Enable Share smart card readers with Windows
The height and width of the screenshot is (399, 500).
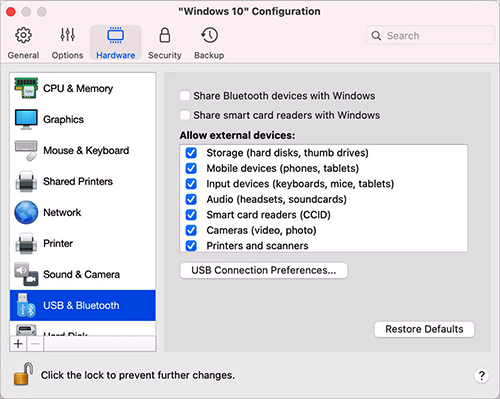coord(185,115)
